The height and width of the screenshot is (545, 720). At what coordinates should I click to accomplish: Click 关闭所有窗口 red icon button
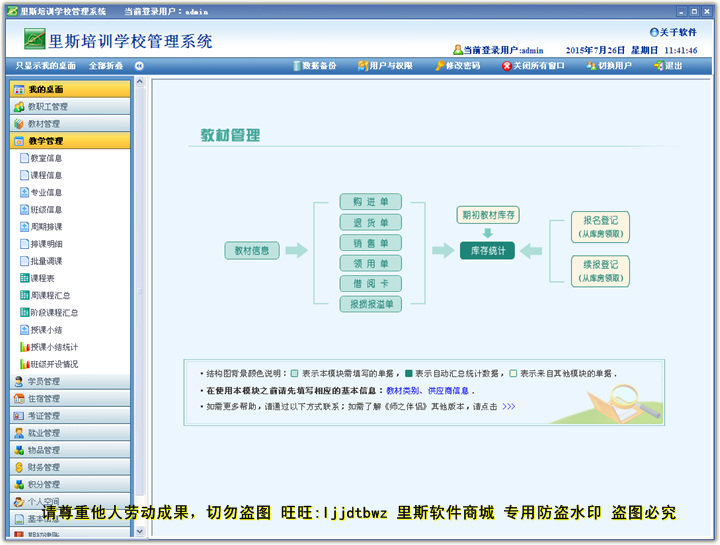[x=533, y=66]
